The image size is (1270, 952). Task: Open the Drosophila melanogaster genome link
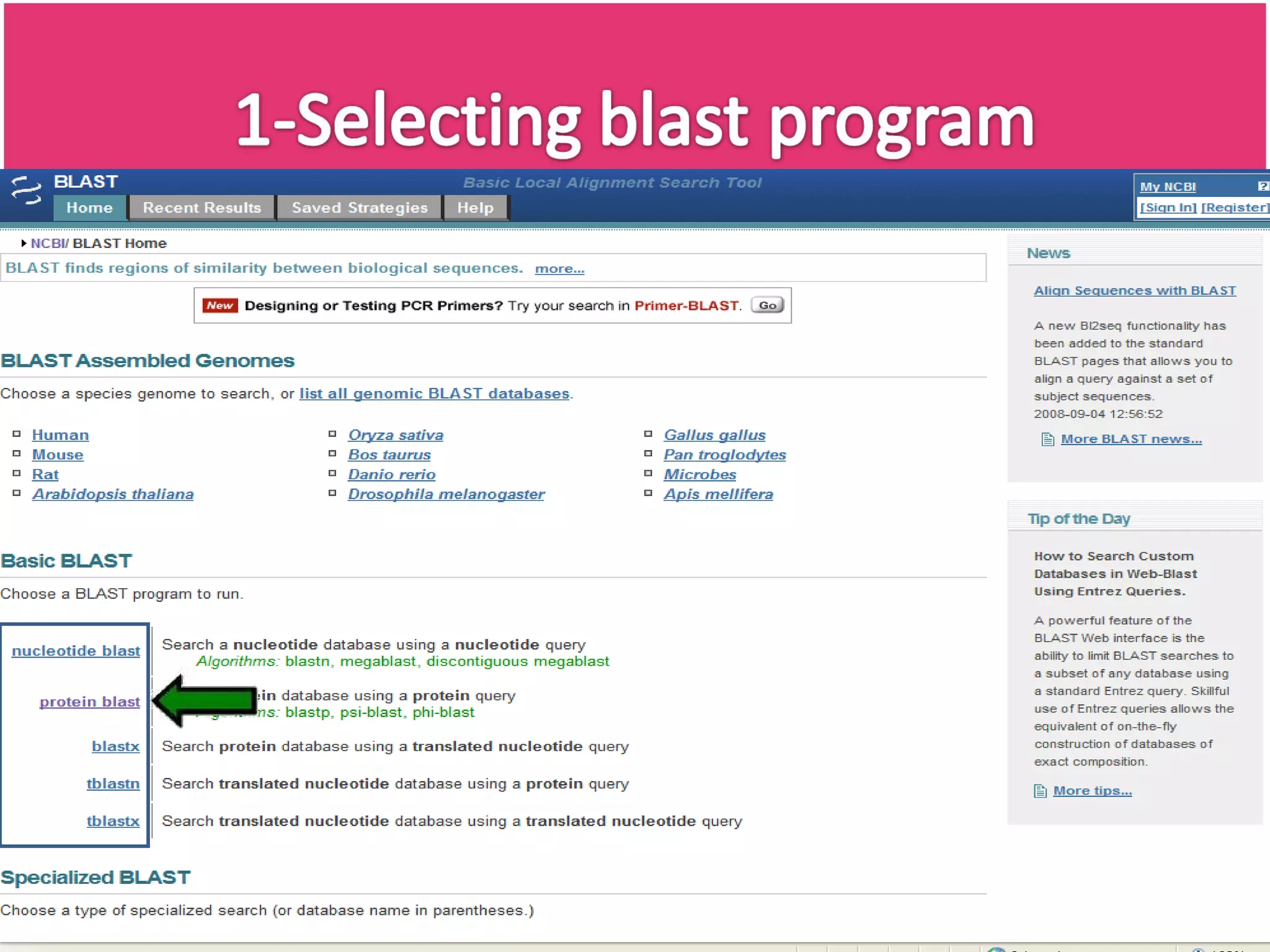(446, 494)
